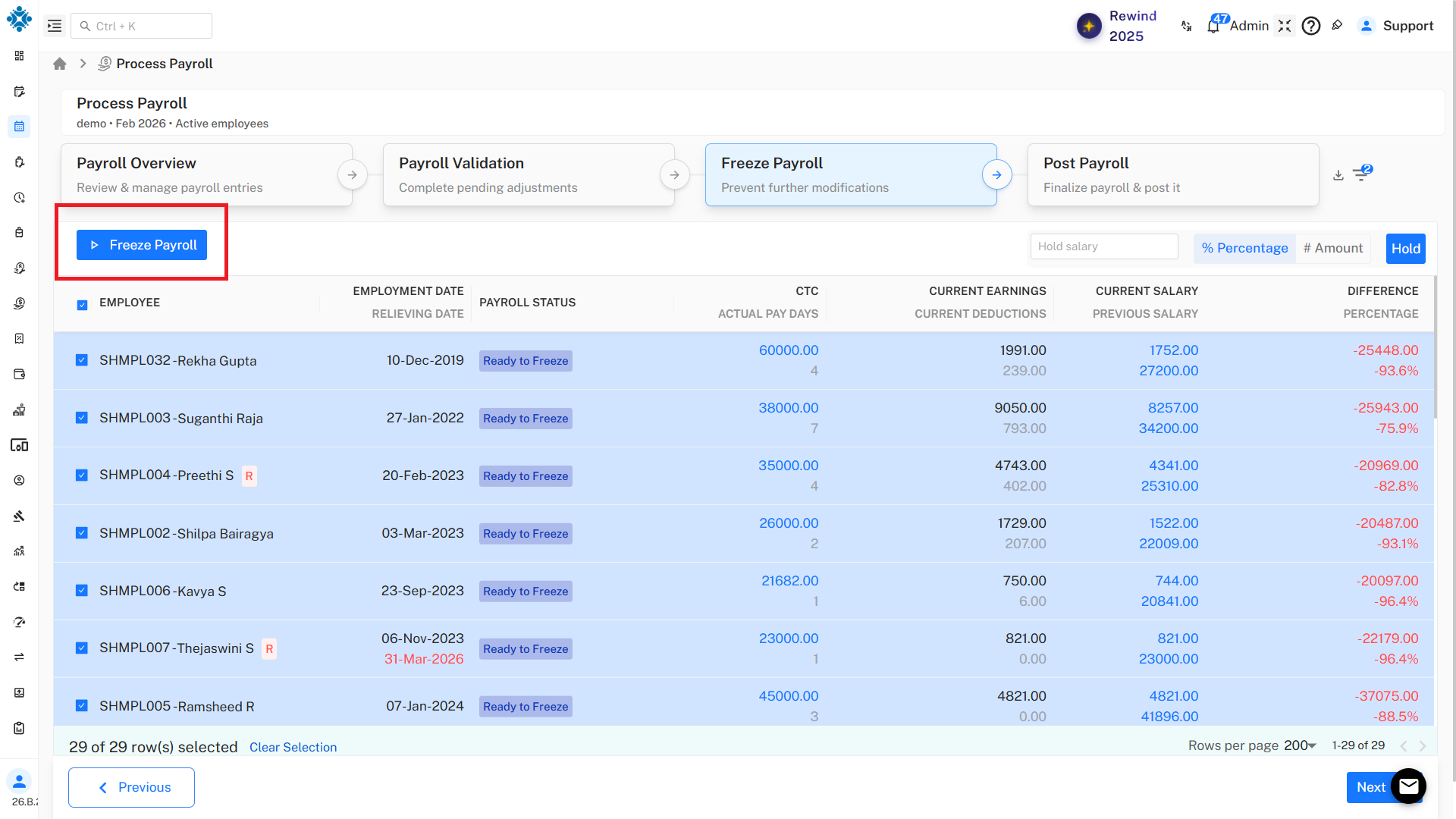This screenshot has width=1456, height=819.
Task: Click the home breadcrumb icon
Action: [60, 64]
